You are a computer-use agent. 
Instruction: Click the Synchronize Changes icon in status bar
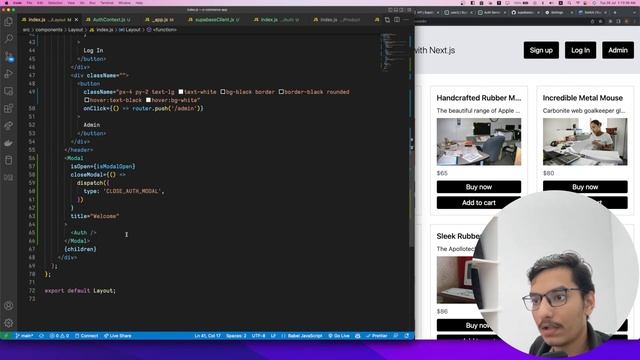(x=41, y=336)
